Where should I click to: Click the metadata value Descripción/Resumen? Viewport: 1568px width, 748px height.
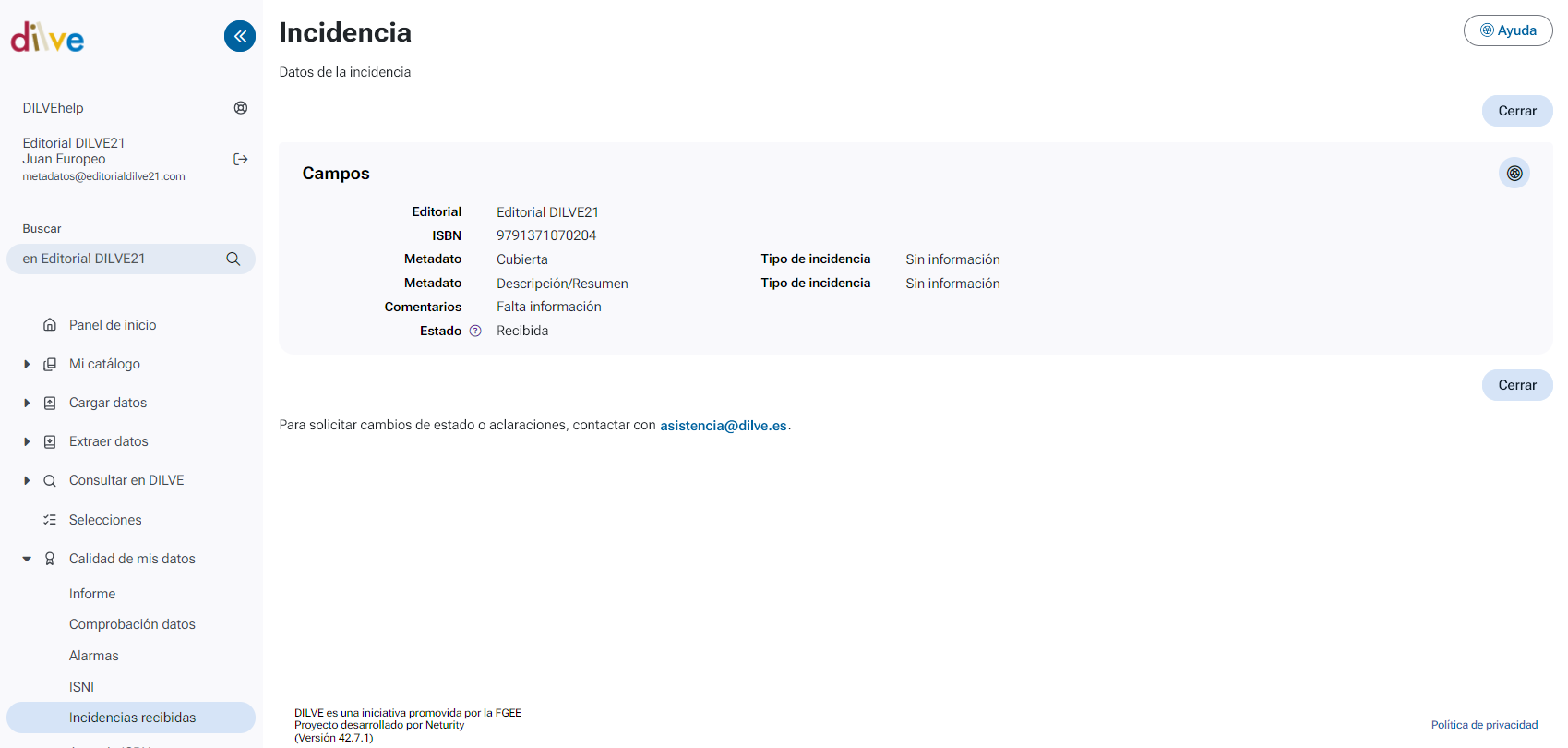coord(562,284)
